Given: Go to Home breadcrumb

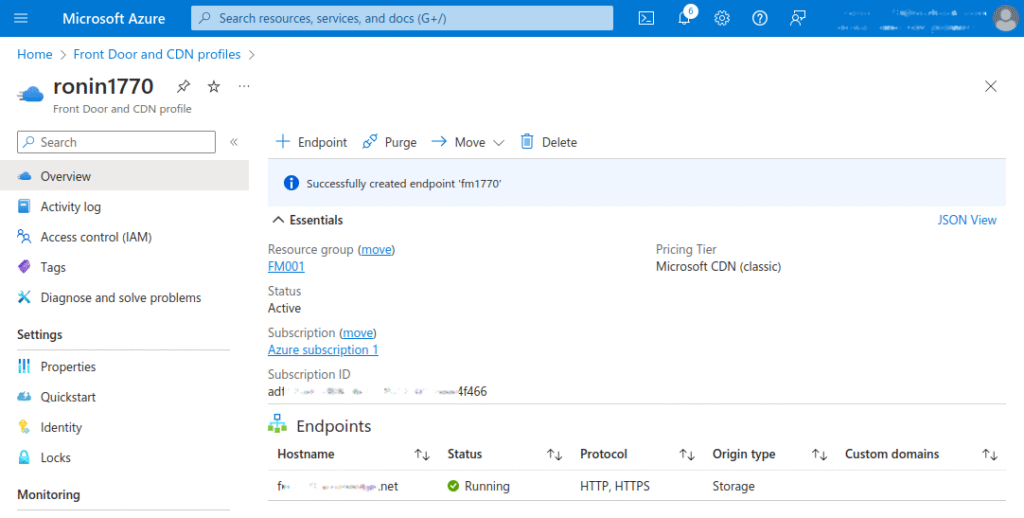Looking at the screenshot, I should point(35,54).
